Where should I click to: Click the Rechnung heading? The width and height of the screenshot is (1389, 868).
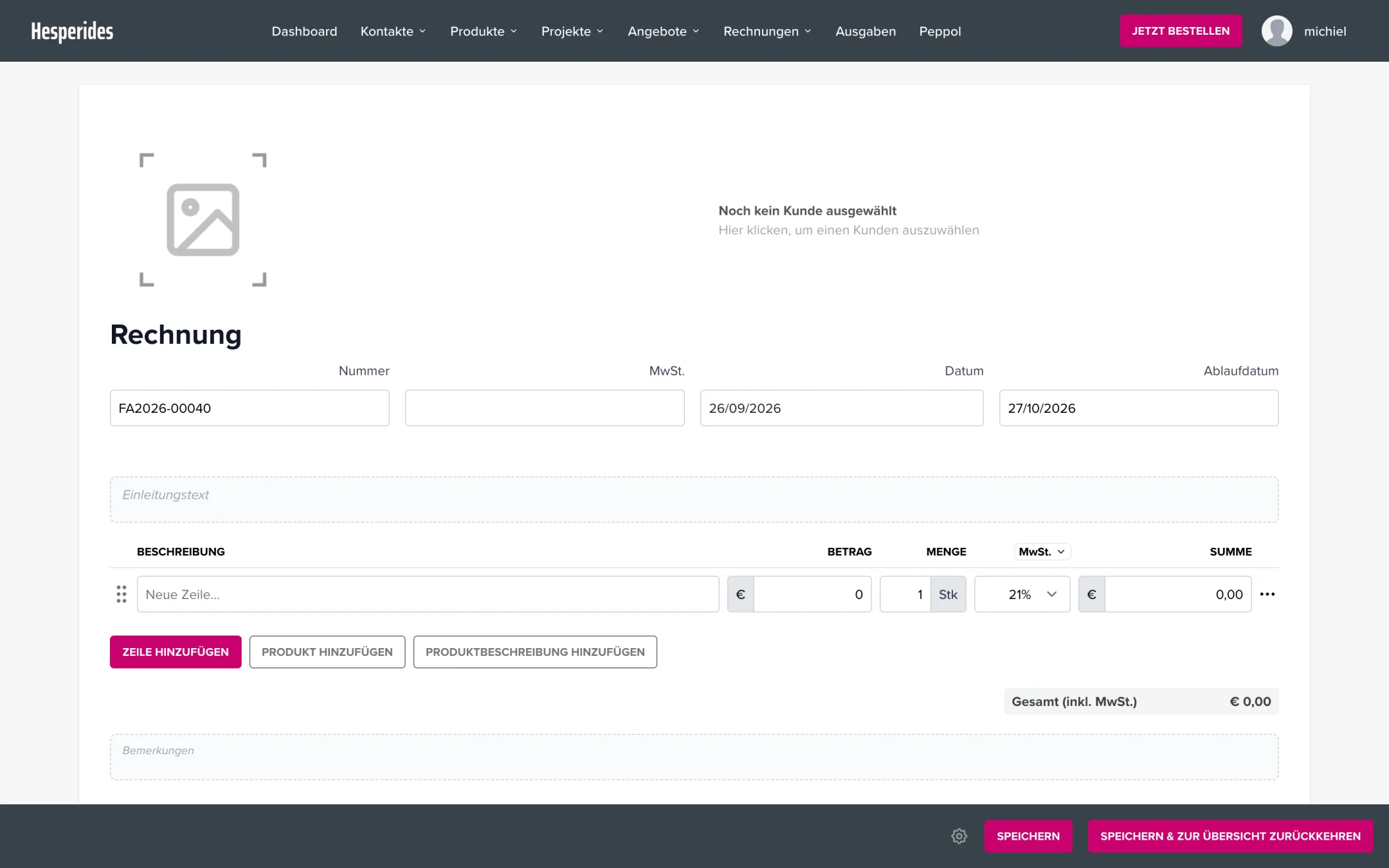(176, 334)
